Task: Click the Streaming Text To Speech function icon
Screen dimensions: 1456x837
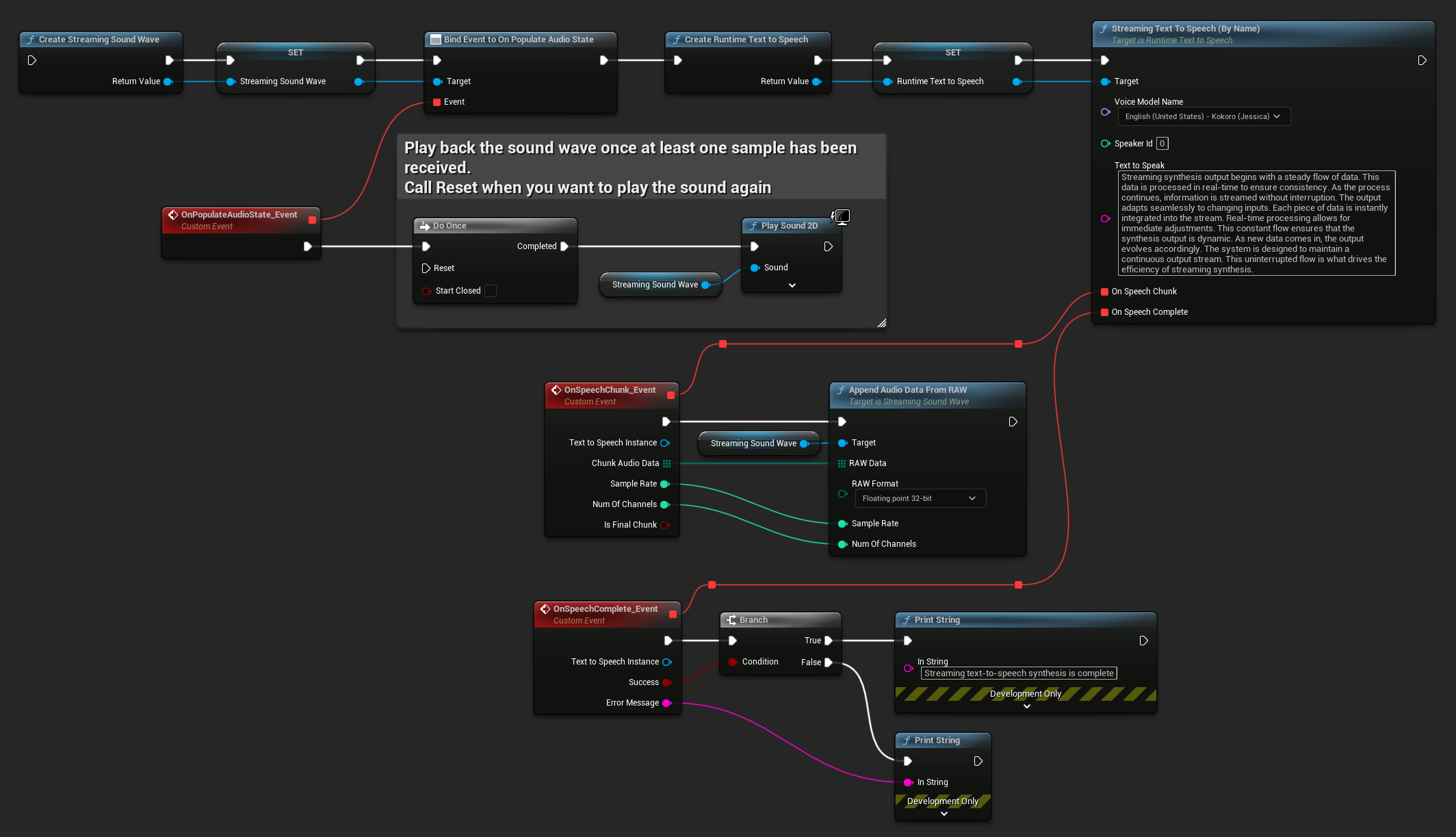Action: pos(1104,28)
